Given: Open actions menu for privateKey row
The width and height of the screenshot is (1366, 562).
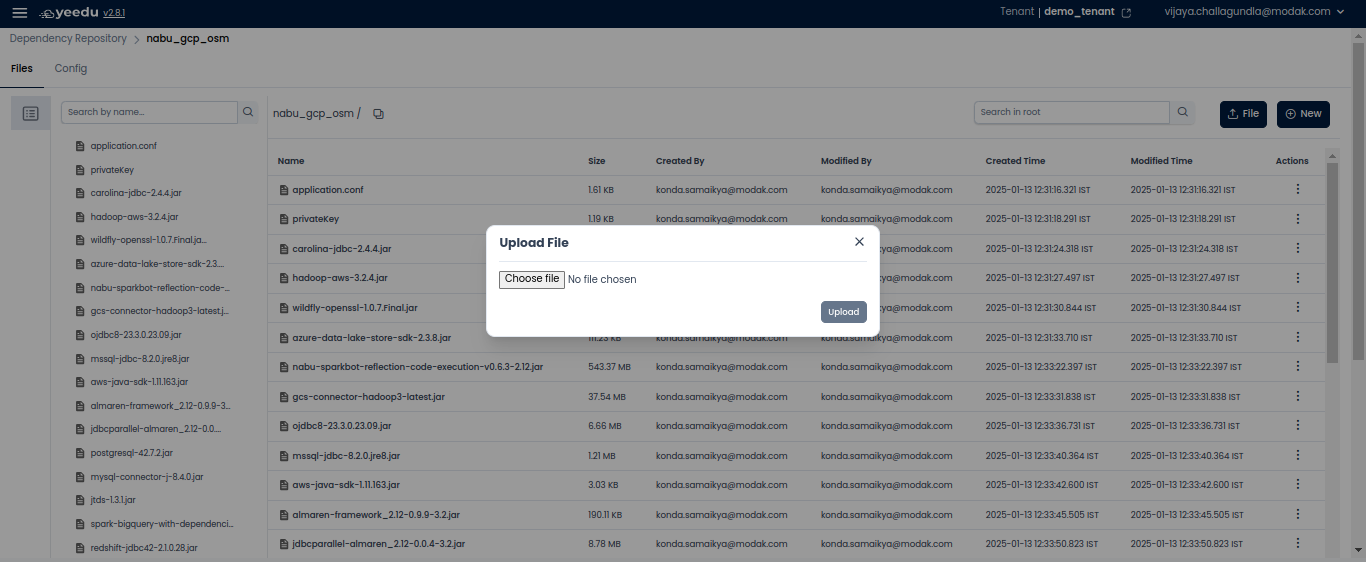Looking at the screenshot, I should click(1298, 219).
